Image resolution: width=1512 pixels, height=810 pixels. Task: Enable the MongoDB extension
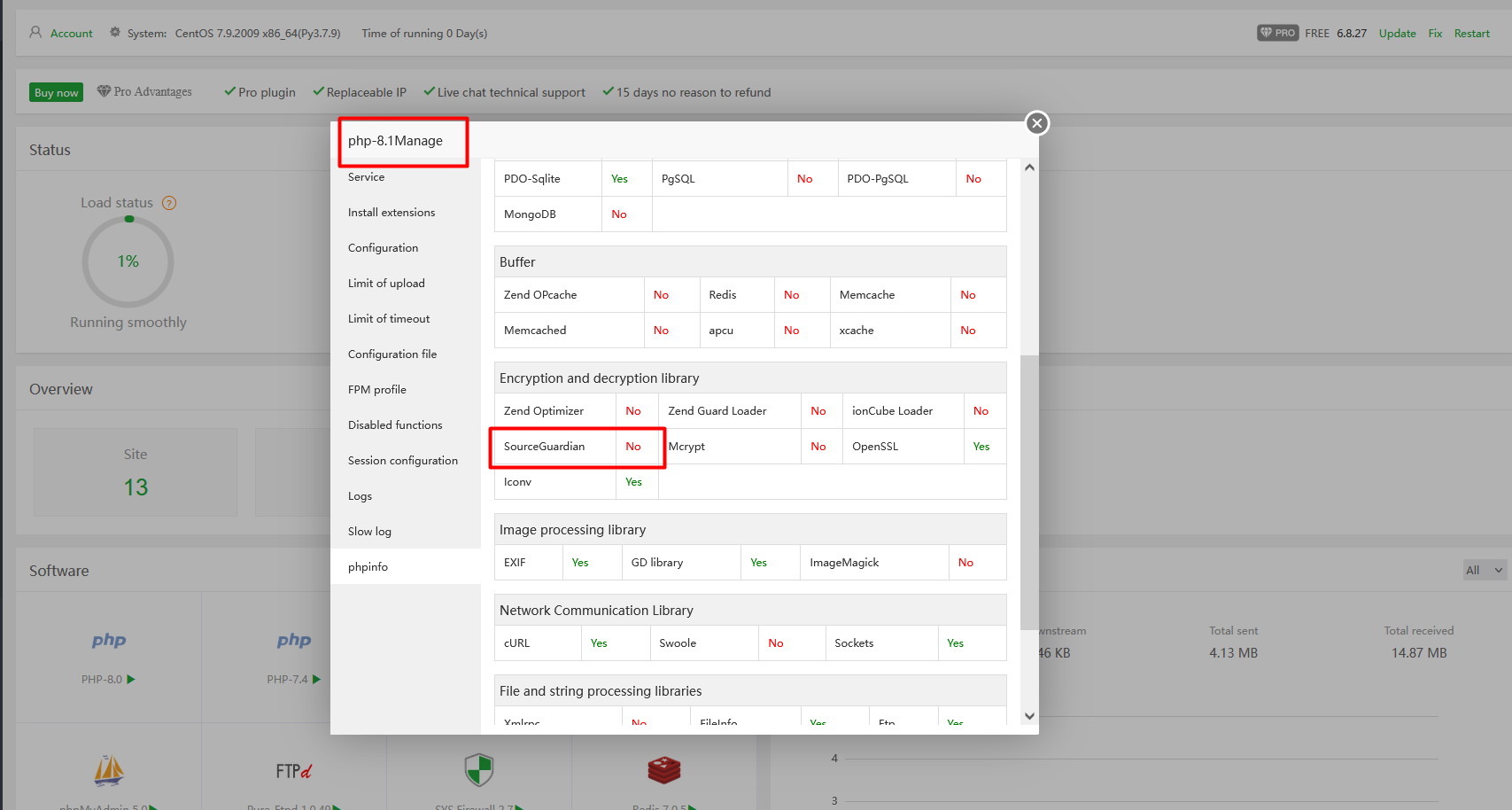618,214
